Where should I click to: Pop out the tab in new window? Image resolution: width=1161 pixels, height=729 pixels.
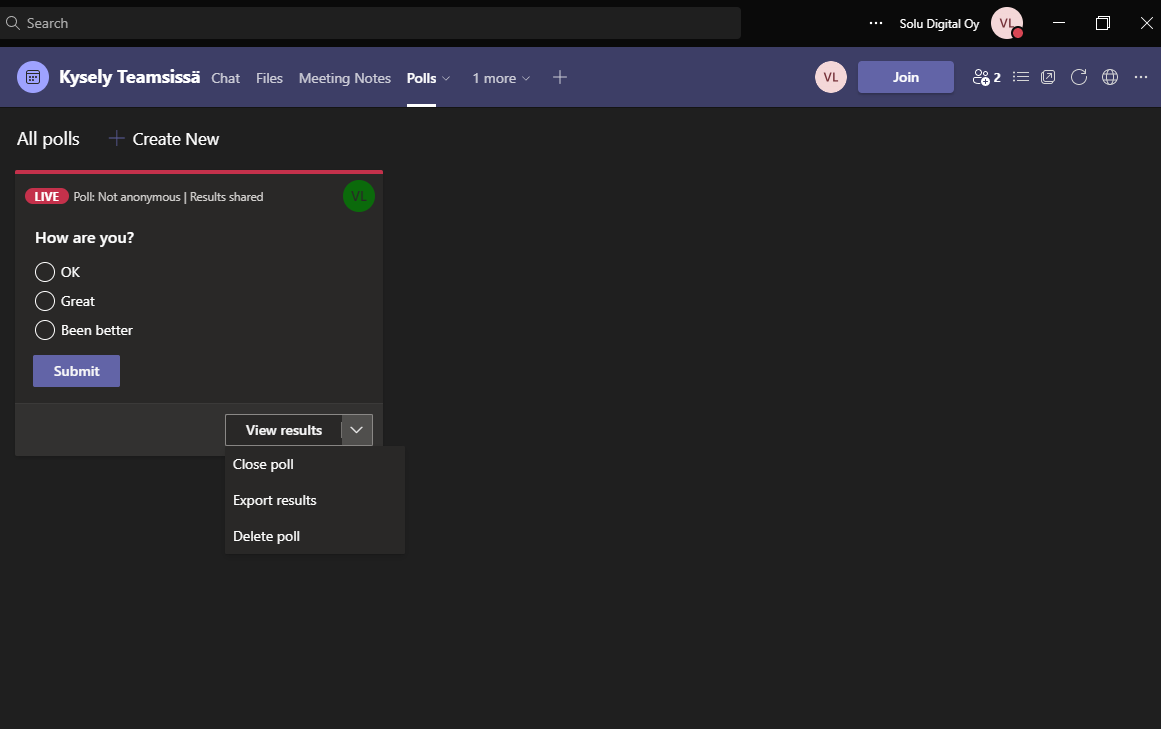[1048, 77]
